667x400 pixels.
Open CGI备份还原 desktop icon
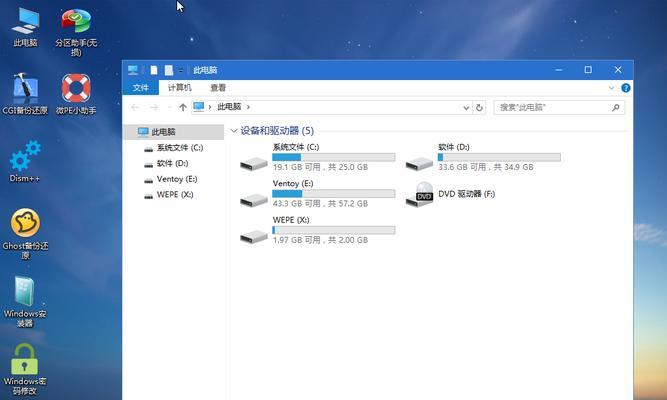click(25, 94)
